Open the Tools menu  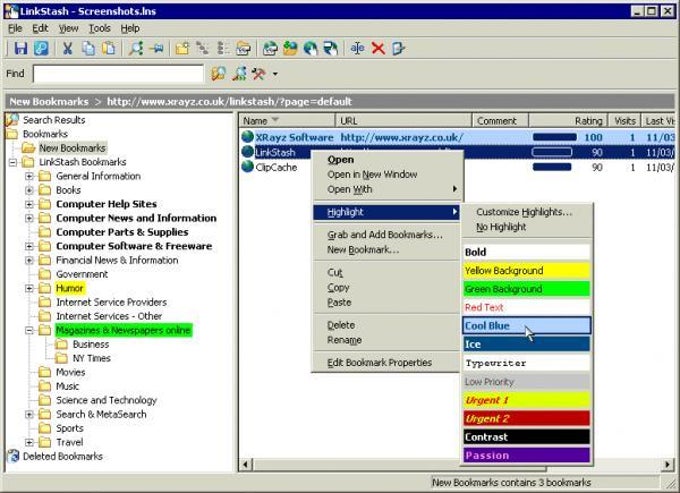click(x=100, y=28)
